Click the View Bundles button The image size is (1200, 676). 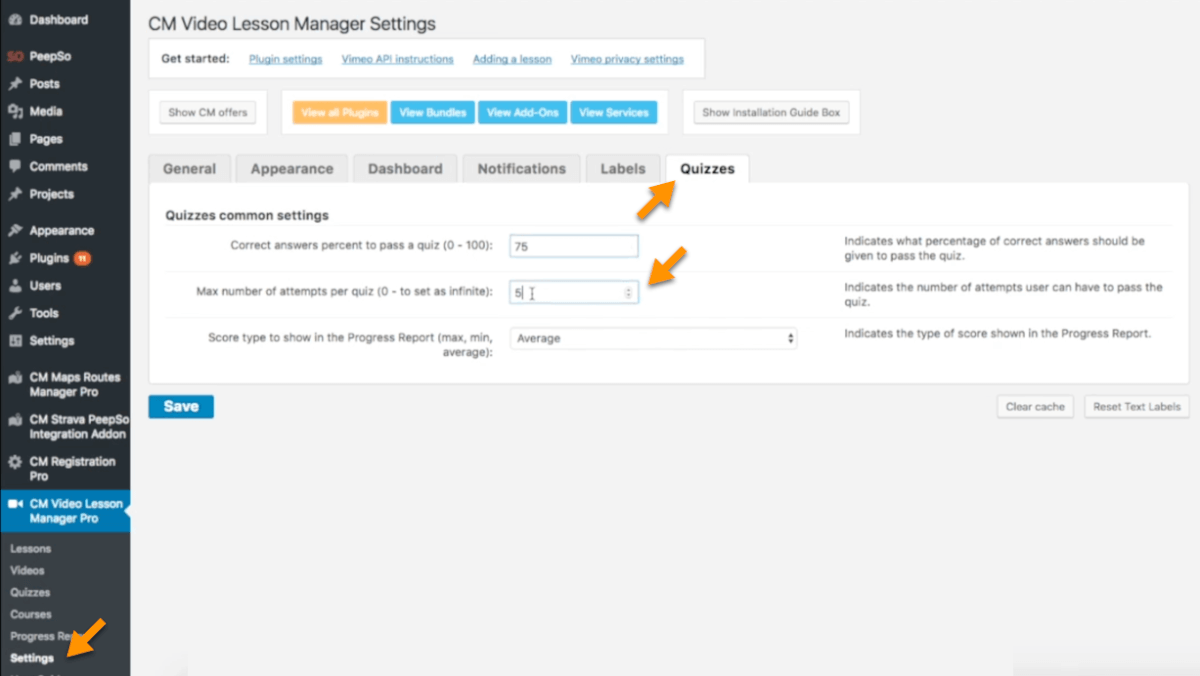click(x=432, y=113)
